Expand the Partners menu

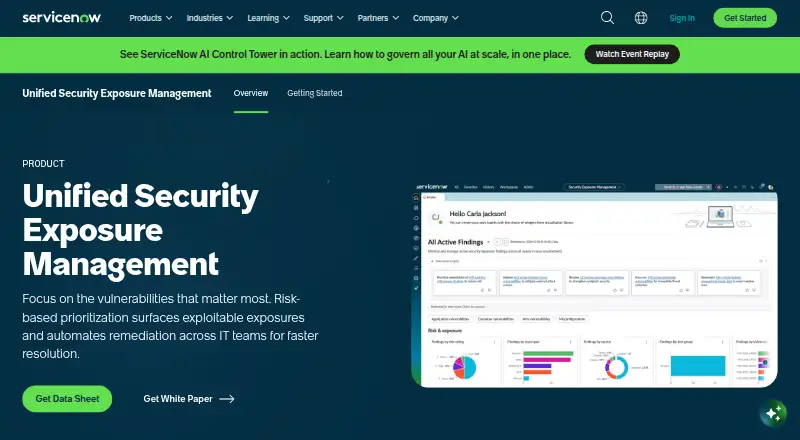[378, 18]
